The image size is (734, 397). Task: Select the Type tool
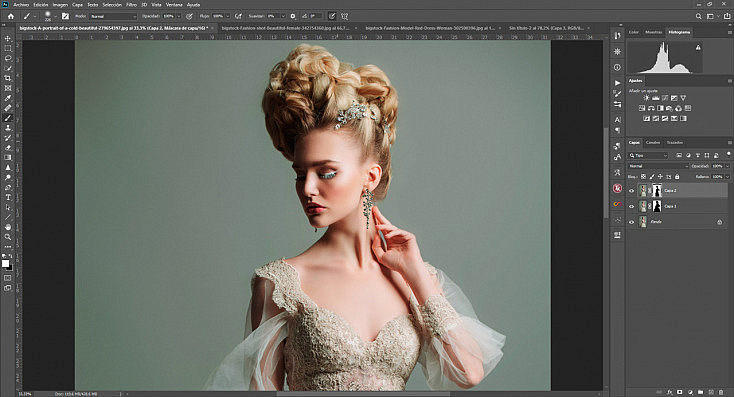tap(7, 197)
